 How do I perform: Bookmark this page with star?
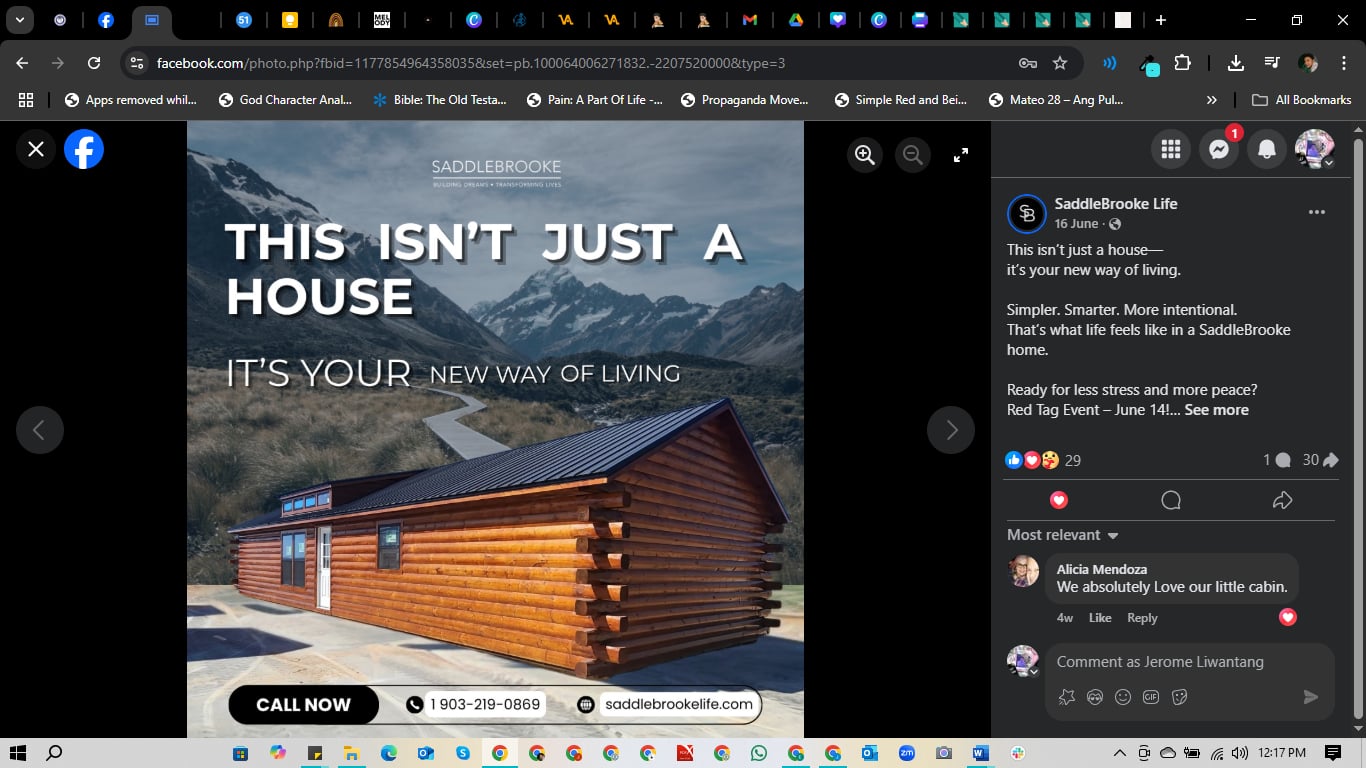(1060, 63)
